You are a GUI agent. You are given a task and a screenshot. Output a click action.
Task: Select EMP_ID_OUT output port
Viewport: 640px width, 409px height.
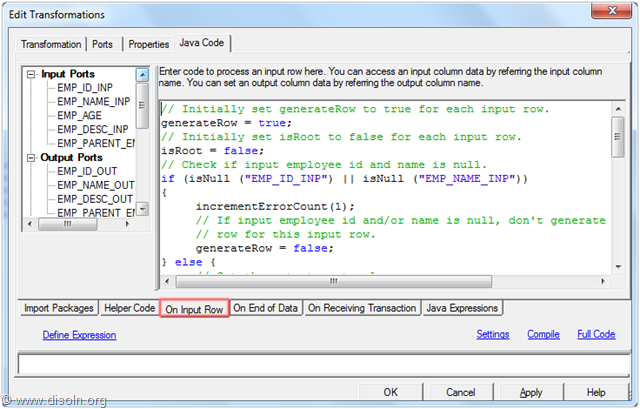[87, 171]
